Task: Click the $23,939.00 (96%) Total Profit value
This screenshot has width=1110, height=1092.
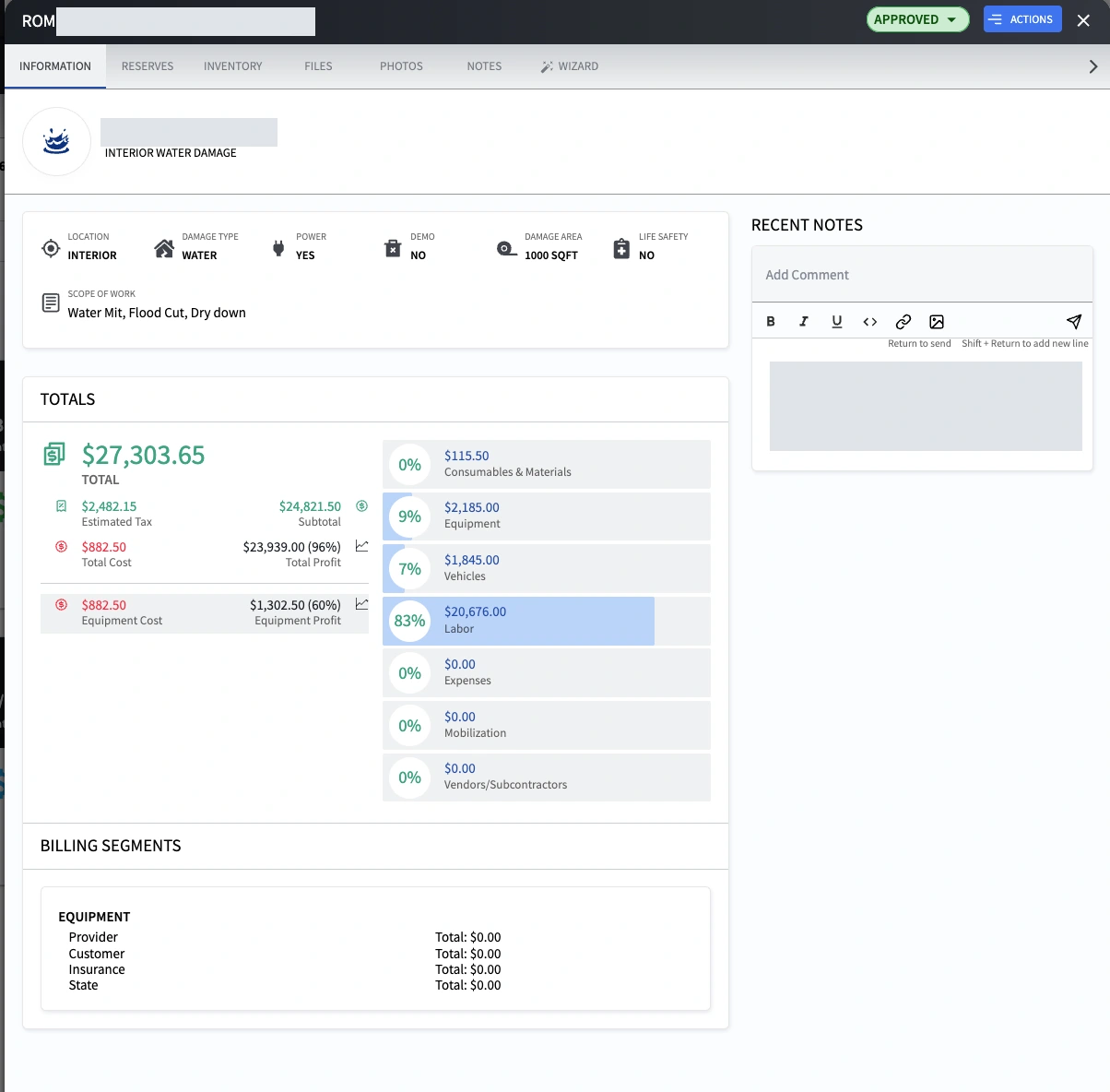Action: click(292, 547)
